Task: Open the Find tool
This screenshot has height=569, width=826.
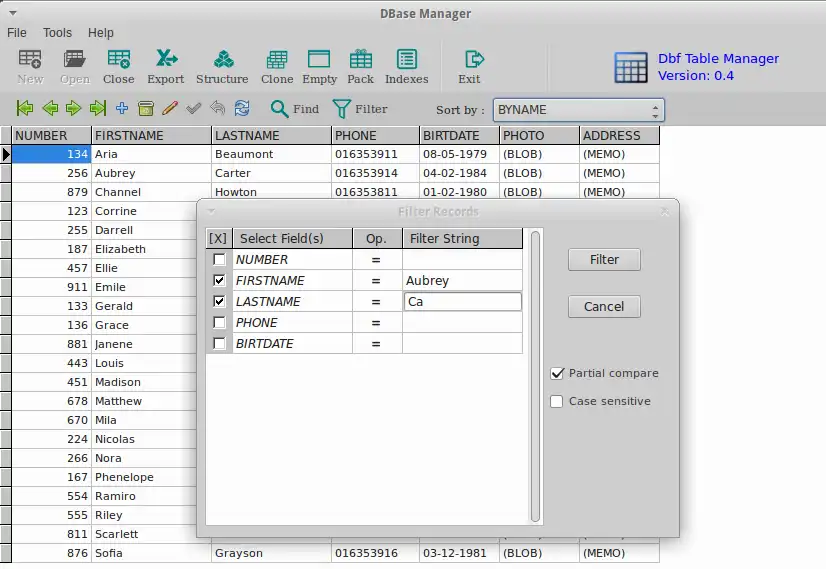Action: [294, 109]
